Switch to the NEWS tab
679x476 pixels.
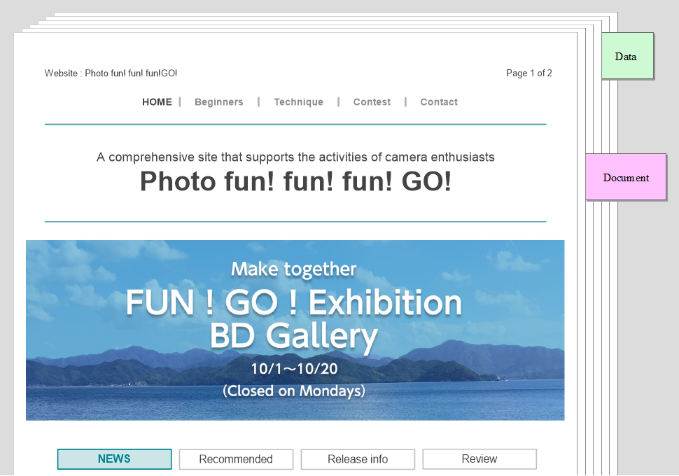[x=114, y=459]
